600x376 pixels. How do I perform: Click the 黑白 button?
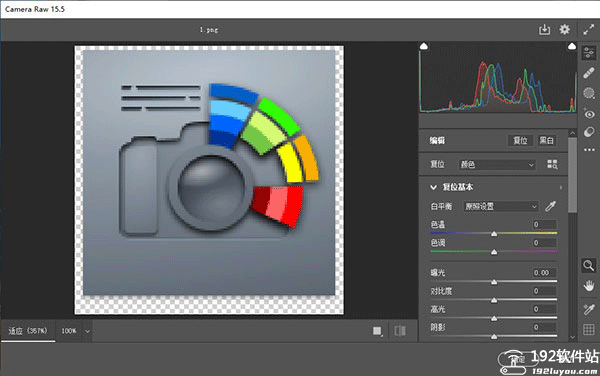546,140
